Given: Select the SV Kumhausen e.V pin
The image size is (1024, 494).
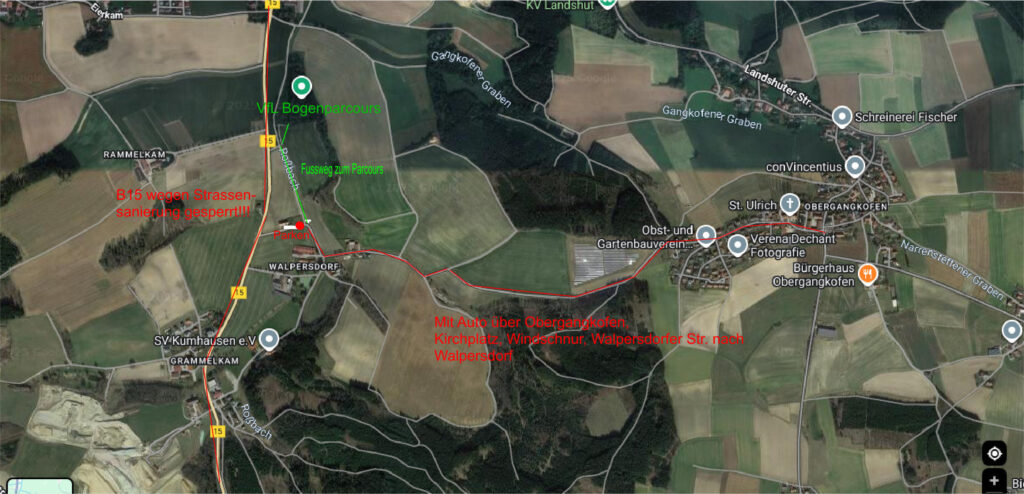Looking at the screenshot, I should 268,340.
